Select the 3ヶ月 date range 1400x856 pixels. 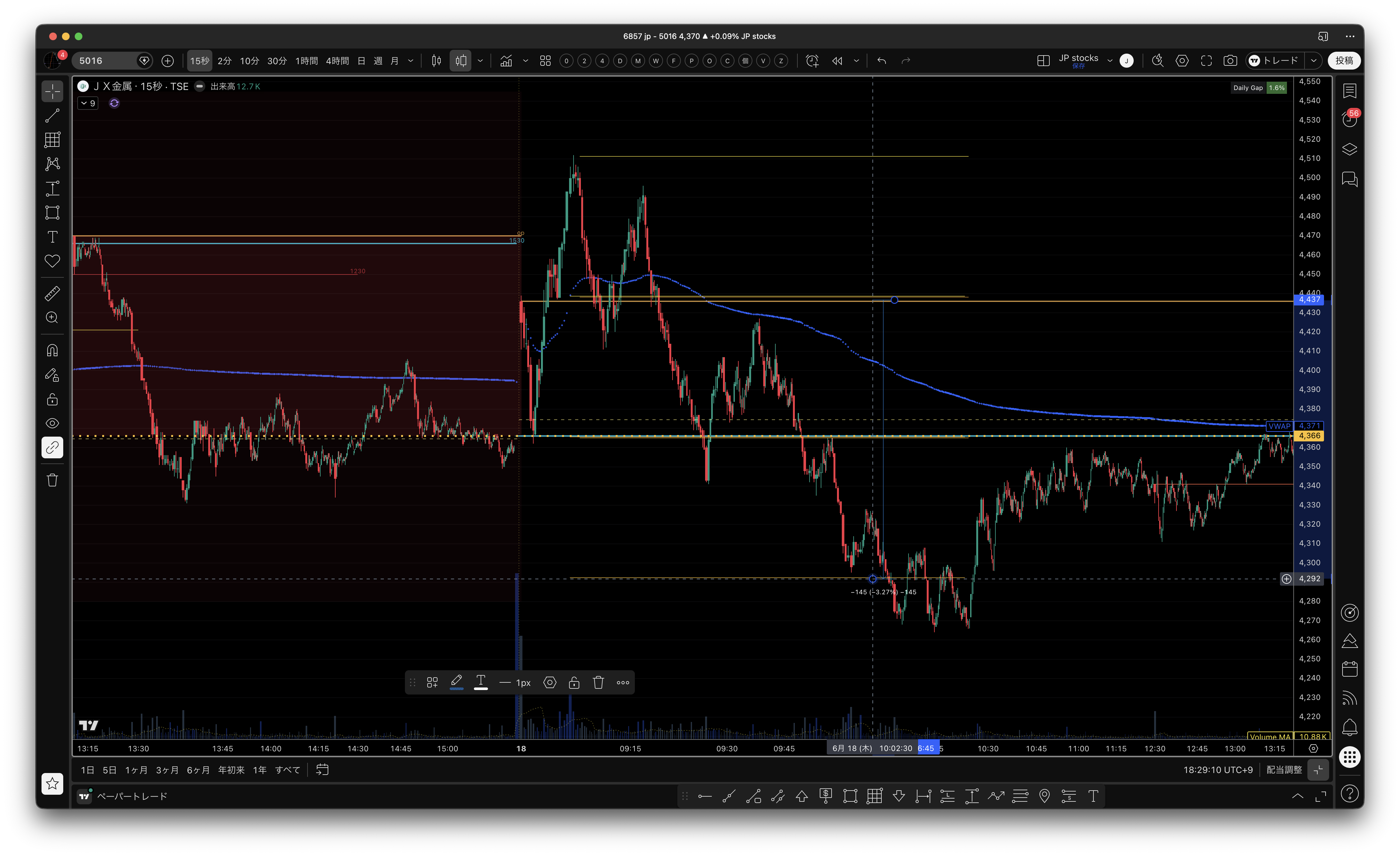click(167, 770)
